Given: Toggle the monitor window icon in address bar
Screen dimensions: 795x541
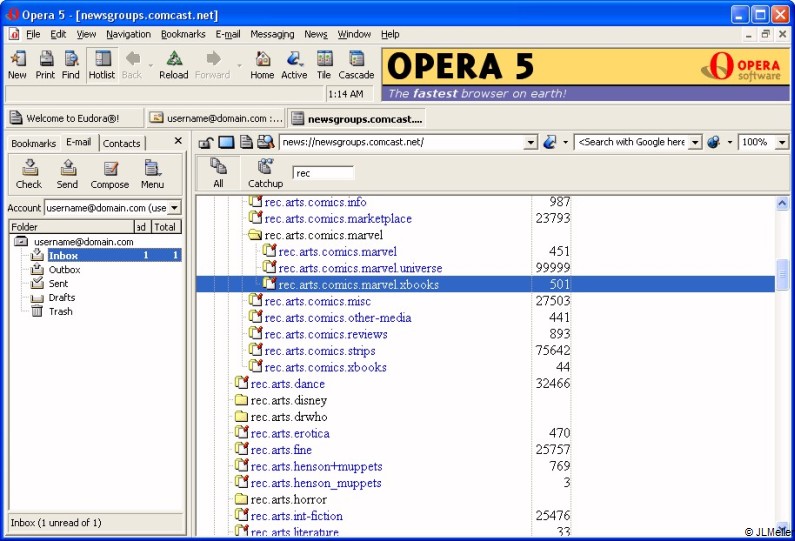Looking at the screenshot, I should (226, 142).
